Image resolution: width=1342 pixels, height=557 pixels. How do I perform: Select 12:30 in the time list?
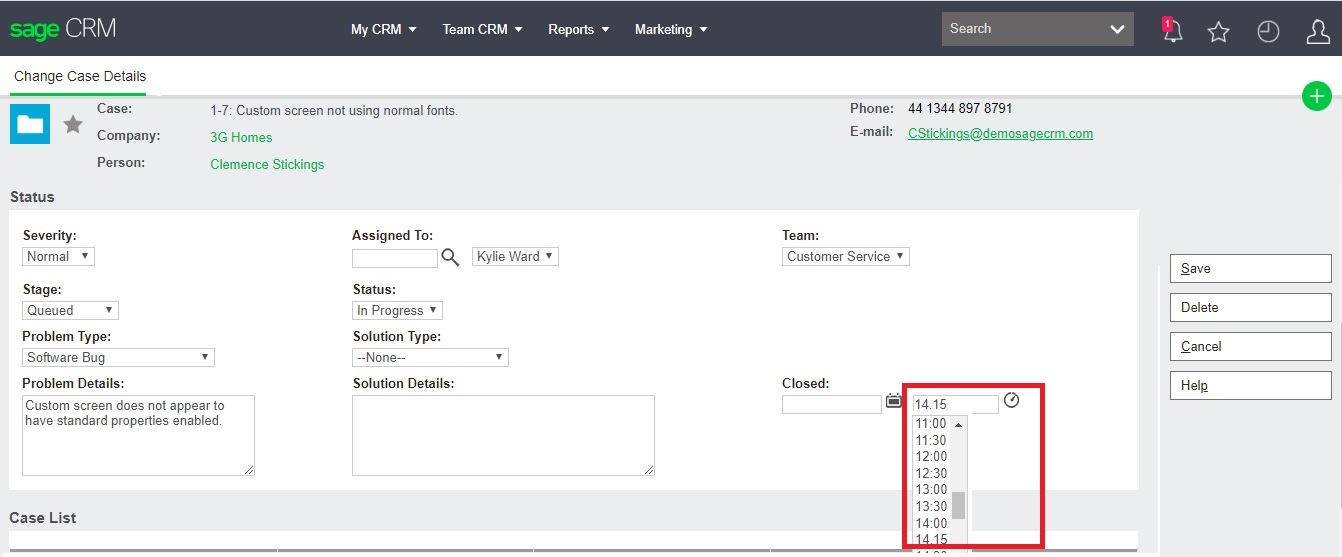click(x=931, y=473)
